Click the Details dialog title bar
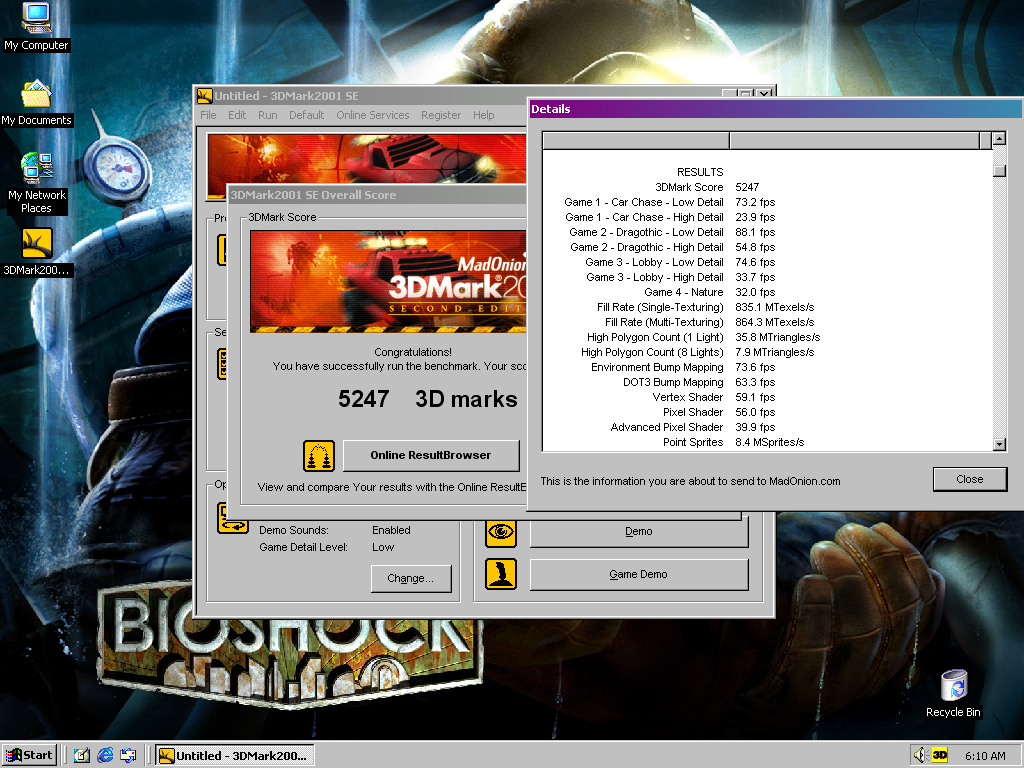 [x=775, y=109]
